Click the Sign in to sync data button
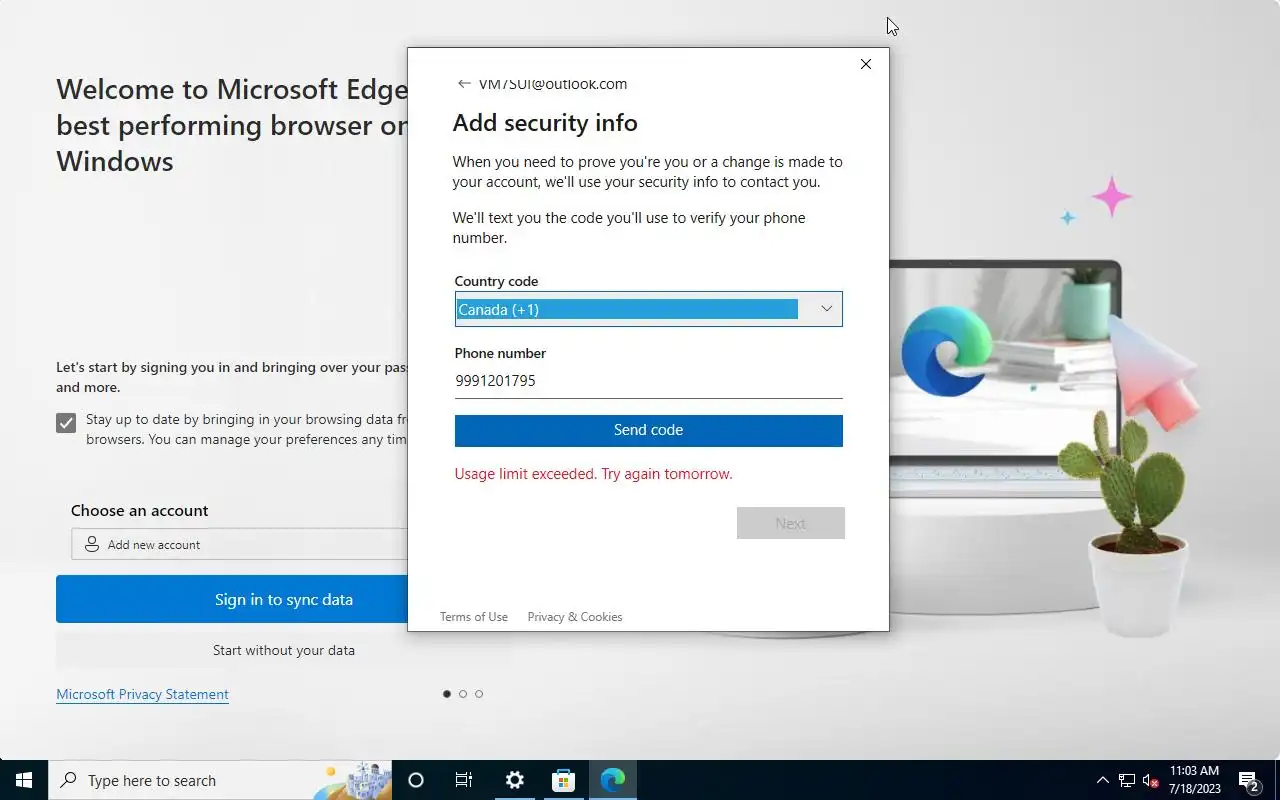 [232, 599]
